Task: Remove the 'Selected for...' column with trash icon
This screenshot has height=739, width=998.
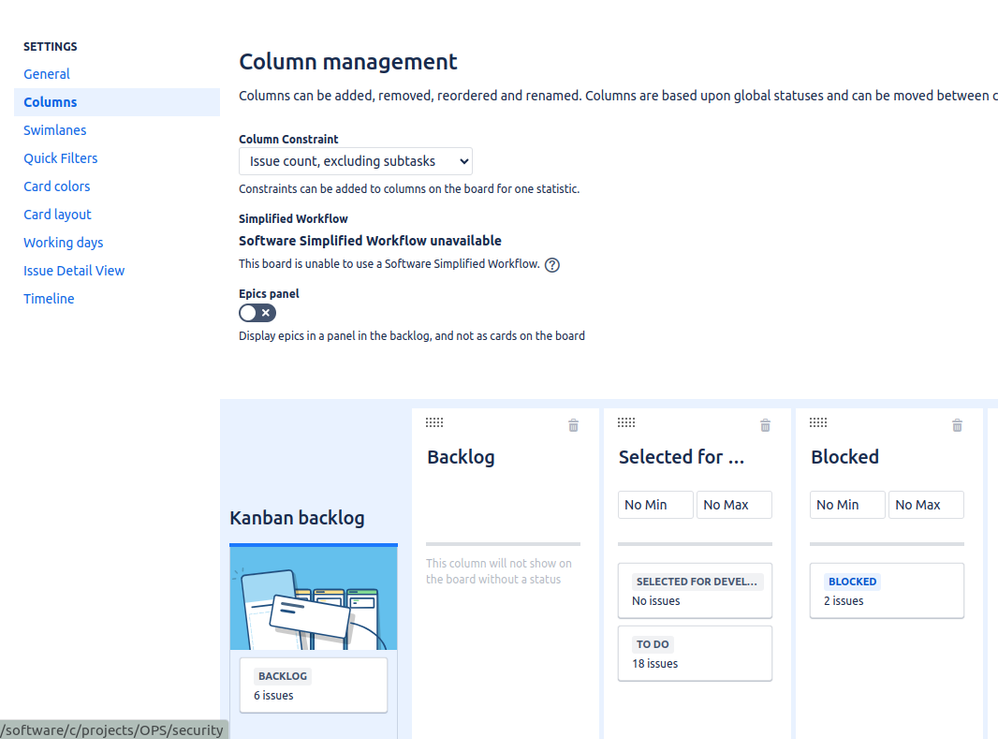Action: coord(765,424)
